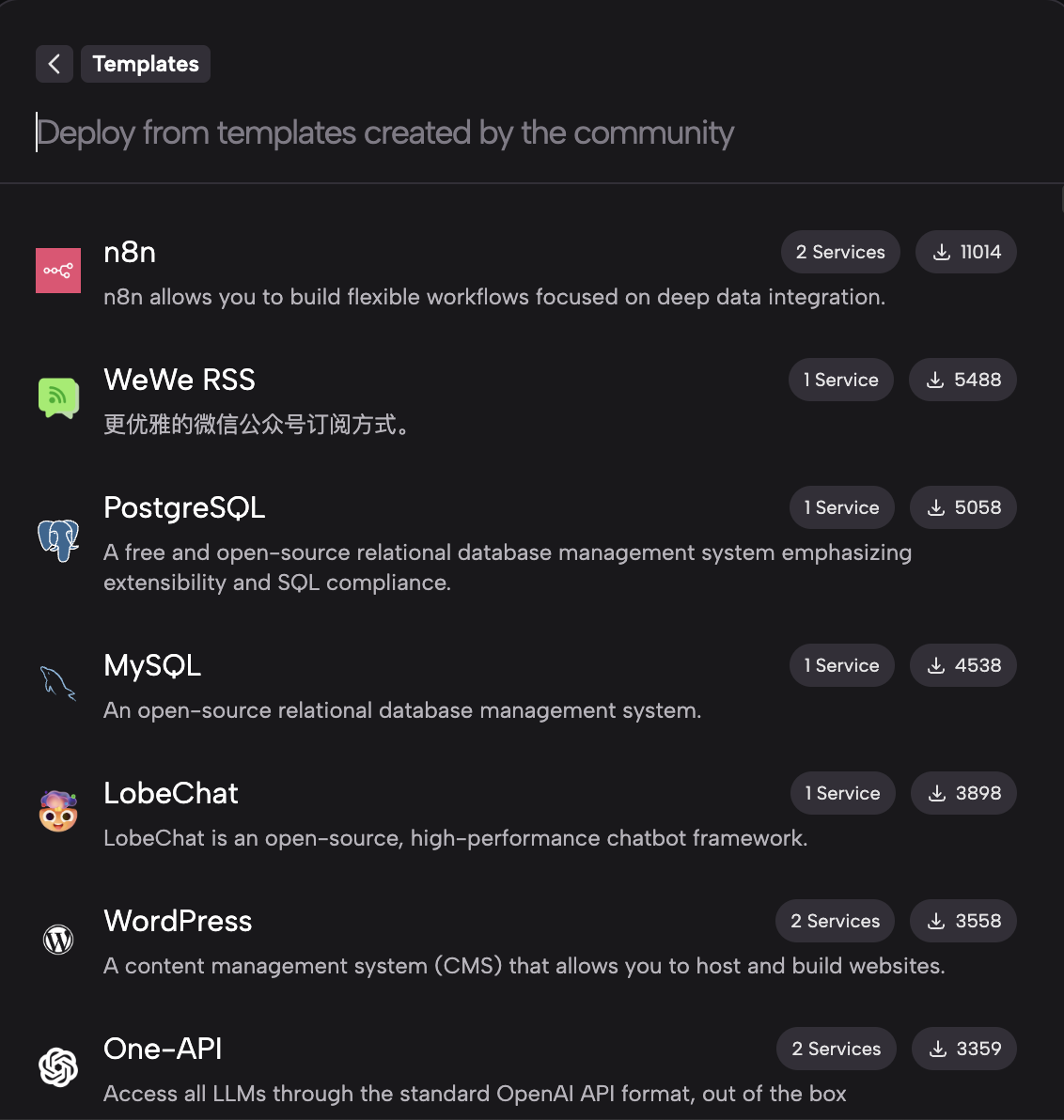The height and width of the screenshot is (1120, 1064).
Task: Open the WeWe RSS template
Action: pyautogui.click(x=180, y=380)
